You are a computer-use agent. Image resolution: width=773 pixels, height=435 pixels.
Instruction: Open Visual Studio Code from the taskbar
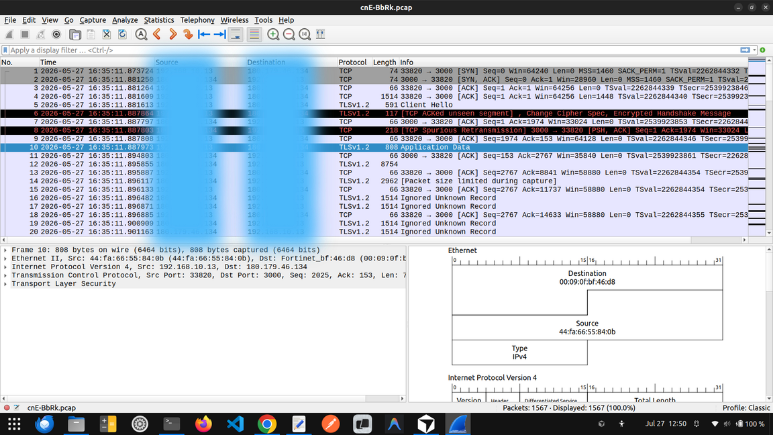click(x=235, y=424)
